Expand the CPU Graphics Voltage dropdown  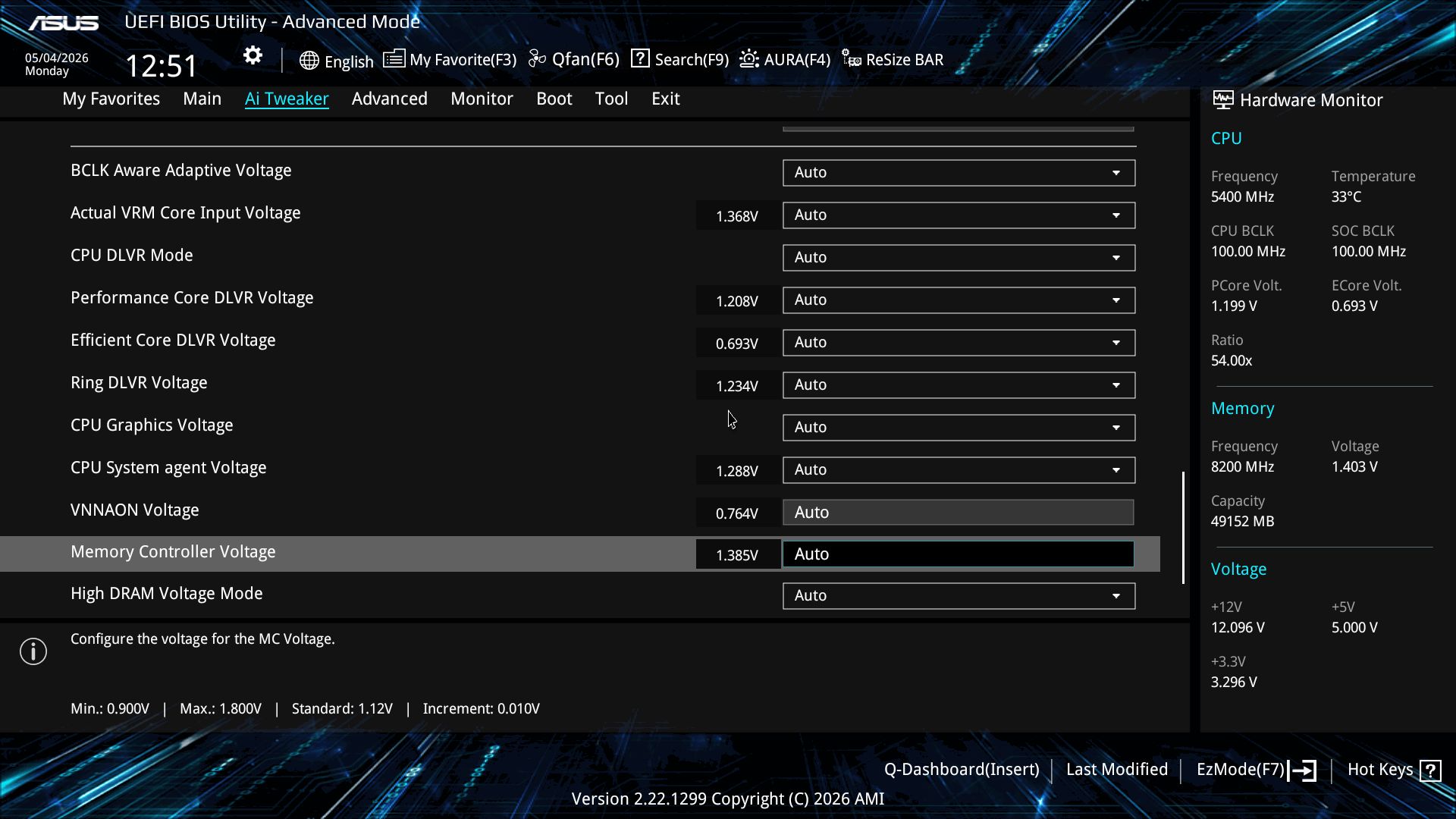tap(959, 428)
